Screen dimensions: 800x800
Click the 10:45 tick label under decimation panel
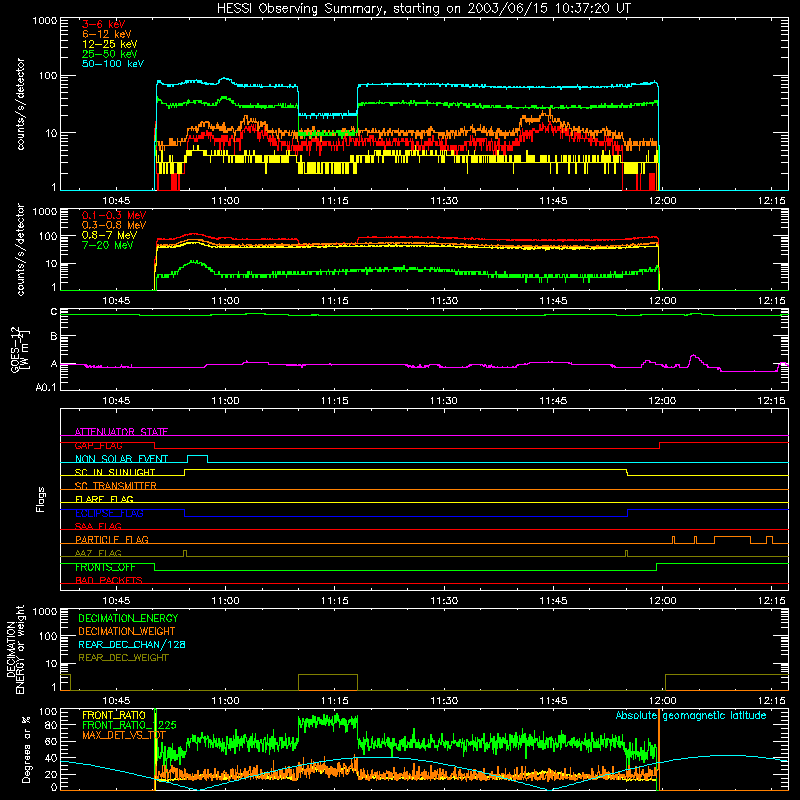(x=116, y=701)
